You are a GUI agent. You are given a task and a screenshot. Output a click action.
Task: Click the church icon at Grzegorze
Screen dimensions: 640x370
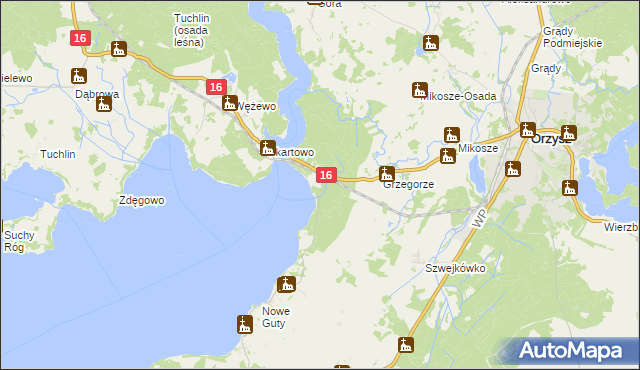(x=387, y=174)
